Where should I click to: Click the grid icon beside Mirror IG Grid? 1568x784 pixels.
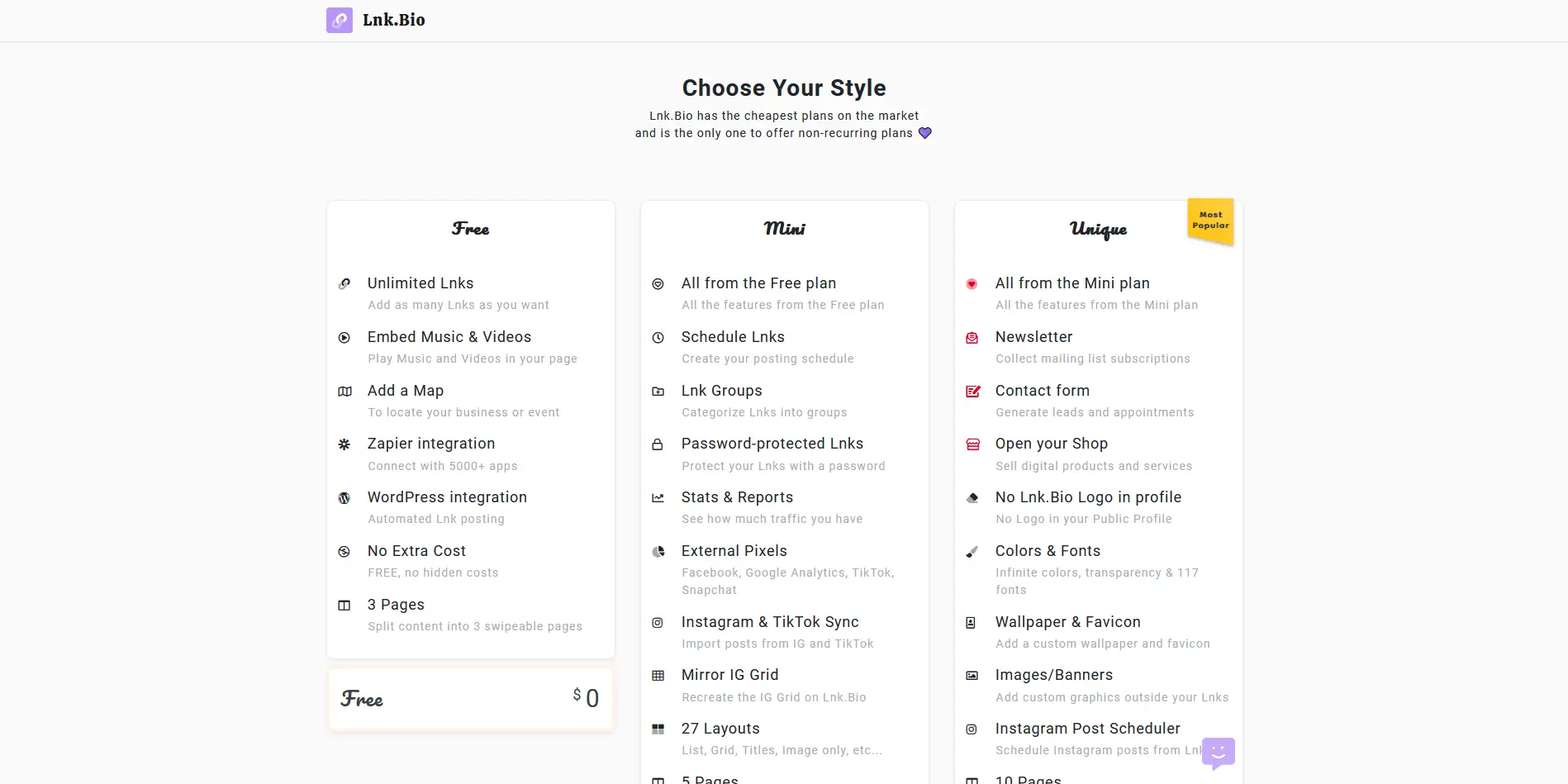[x=658, y=676]
